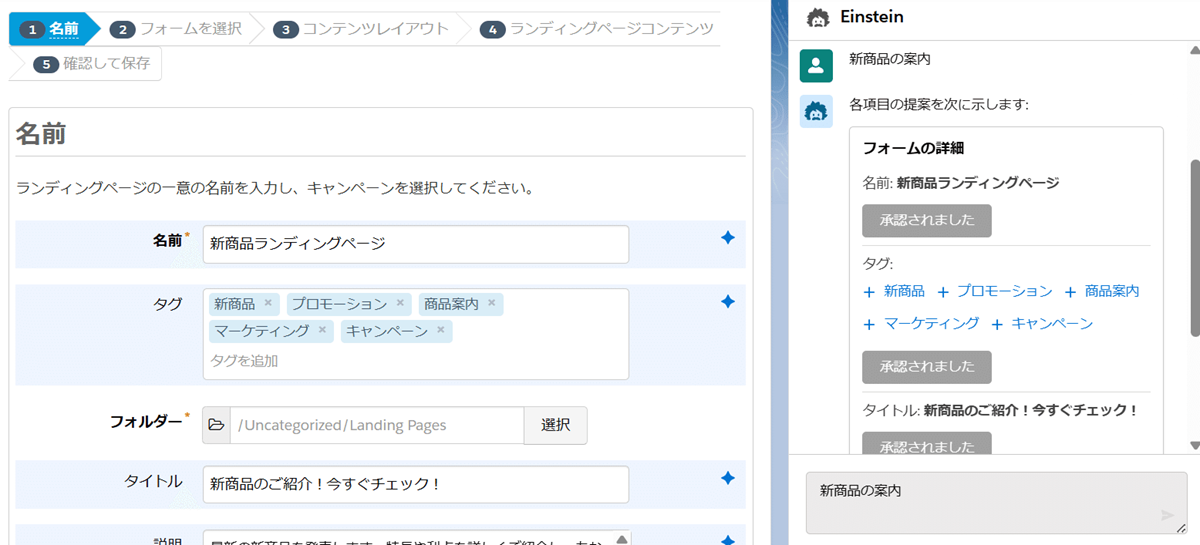Remove the キャンペーン tag chip
The image size is (1200, 545).
tap(440, 330)
